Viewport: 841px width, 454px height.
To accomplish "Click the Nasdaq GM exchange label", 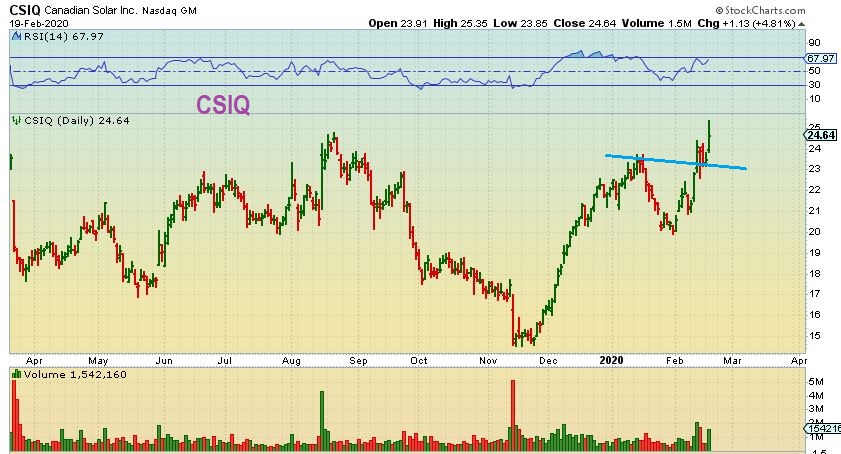I will [169, 10].
